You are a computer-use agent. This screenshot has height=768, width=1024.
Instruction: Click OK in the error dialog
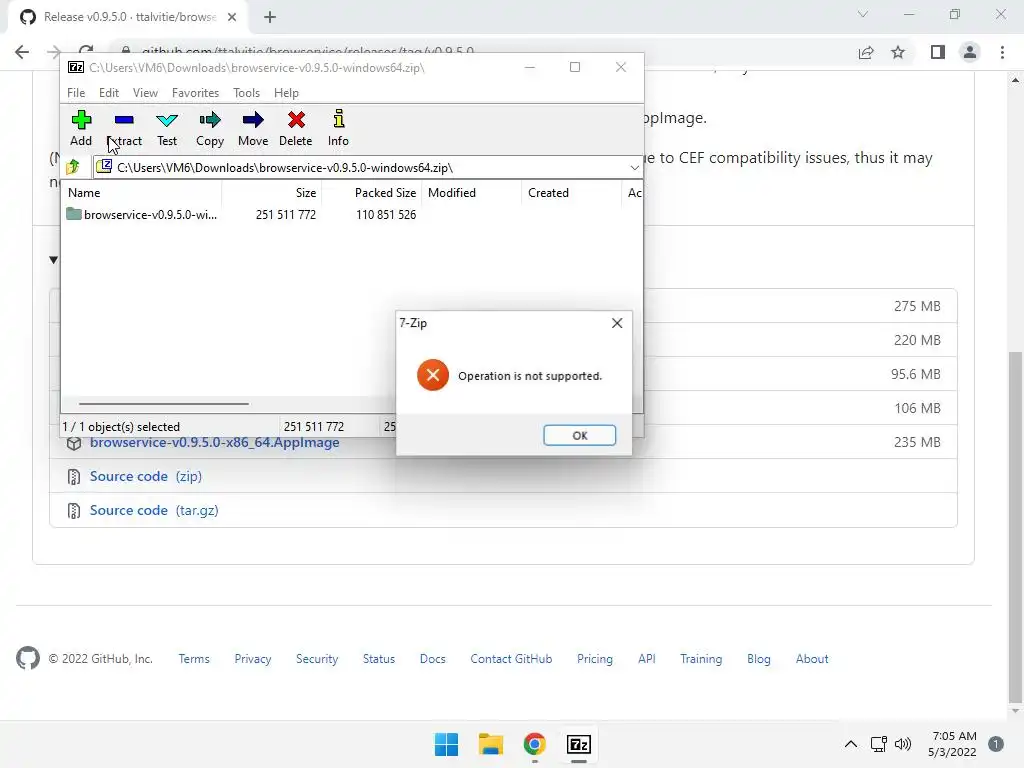point(579,436)
